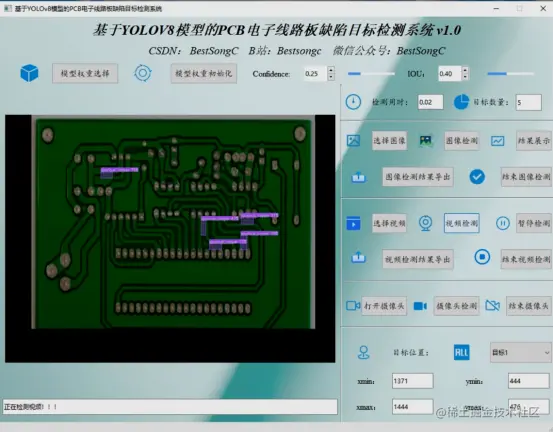Open the 模型权重选择 button
The image size is (553, 432).
coord(85,73)
